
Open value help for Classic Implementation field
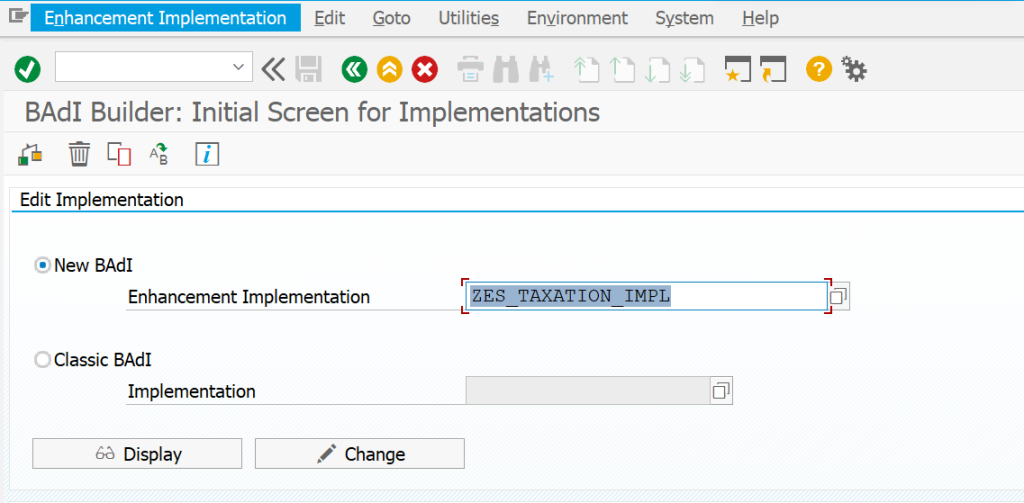pos(720,391)
